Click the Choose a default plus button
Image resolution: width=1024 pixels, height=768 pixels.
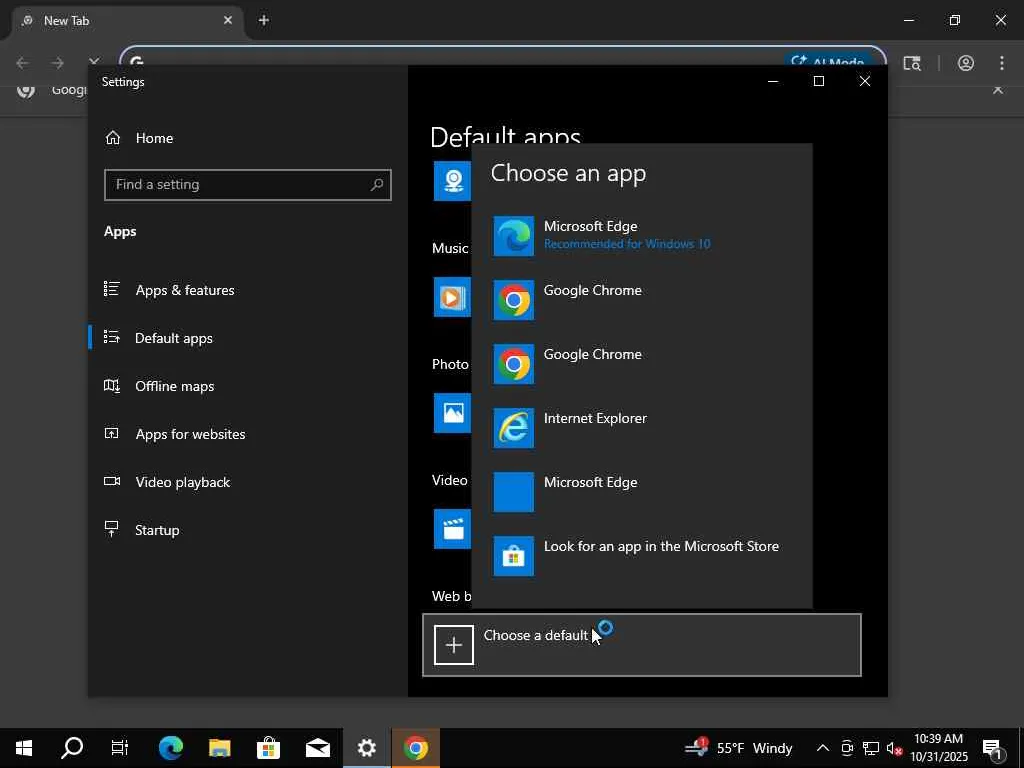coord(454,645)
